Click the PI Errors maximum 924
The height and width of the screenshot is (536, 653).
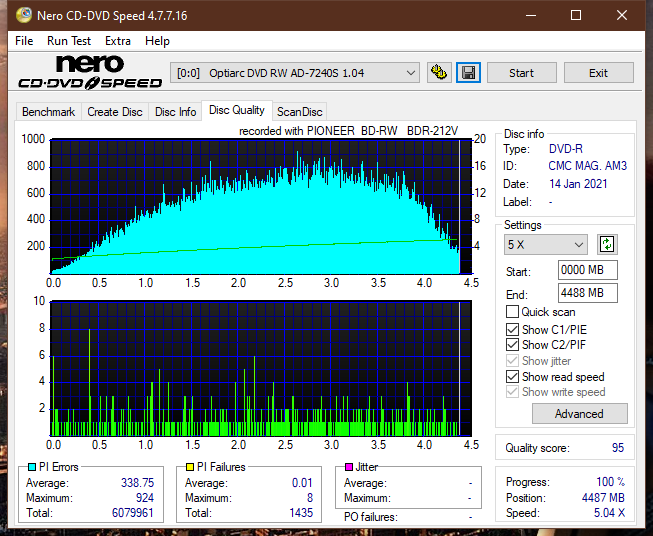(x=145, y=498)
